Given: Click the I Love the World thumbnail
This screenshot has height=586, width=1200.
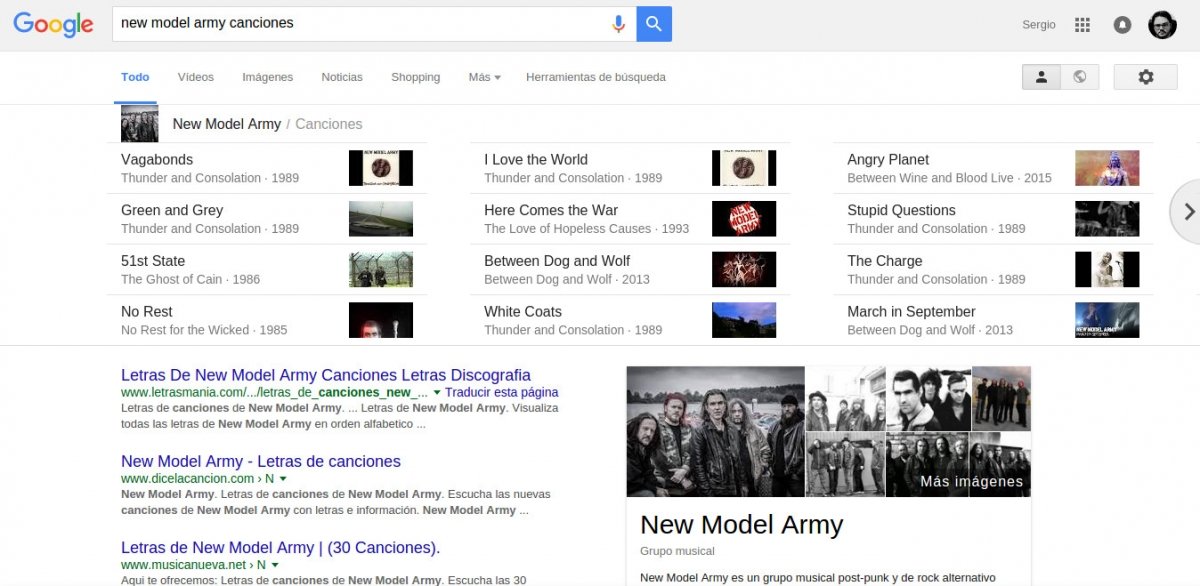Looking at the screenshot, I should 744,168.
